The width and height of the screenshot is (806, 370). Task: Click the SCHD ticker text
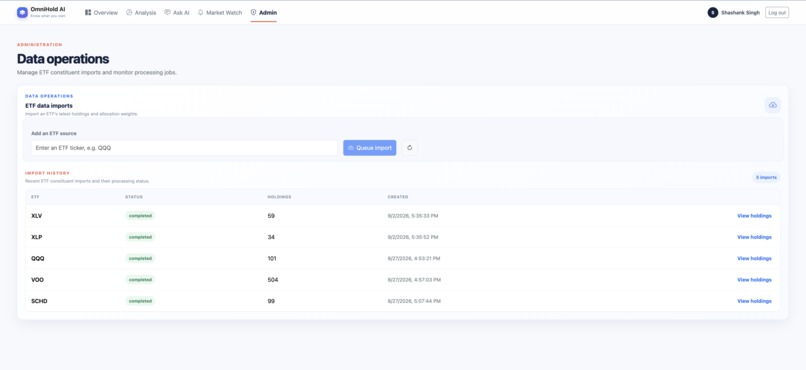coord(39,301)
